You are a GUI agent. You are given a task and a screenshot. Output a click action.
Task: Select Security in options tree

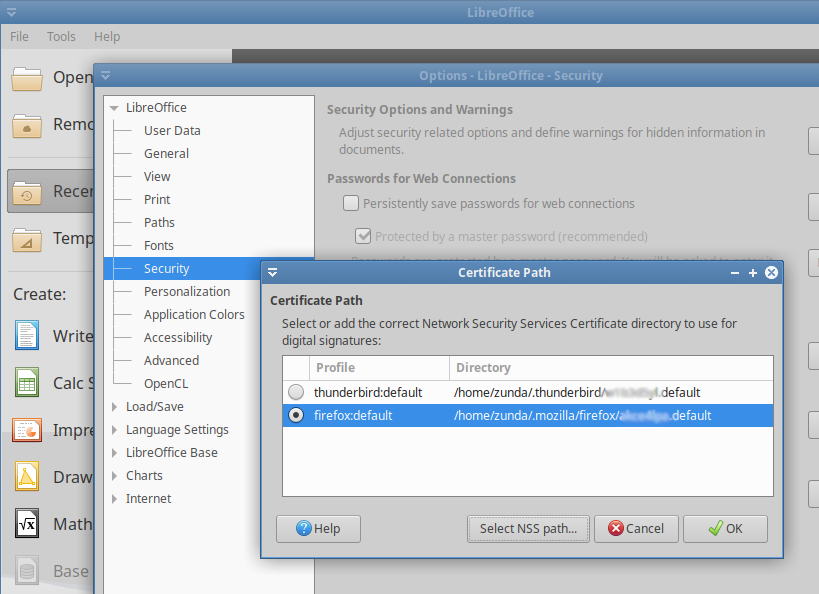167,269
